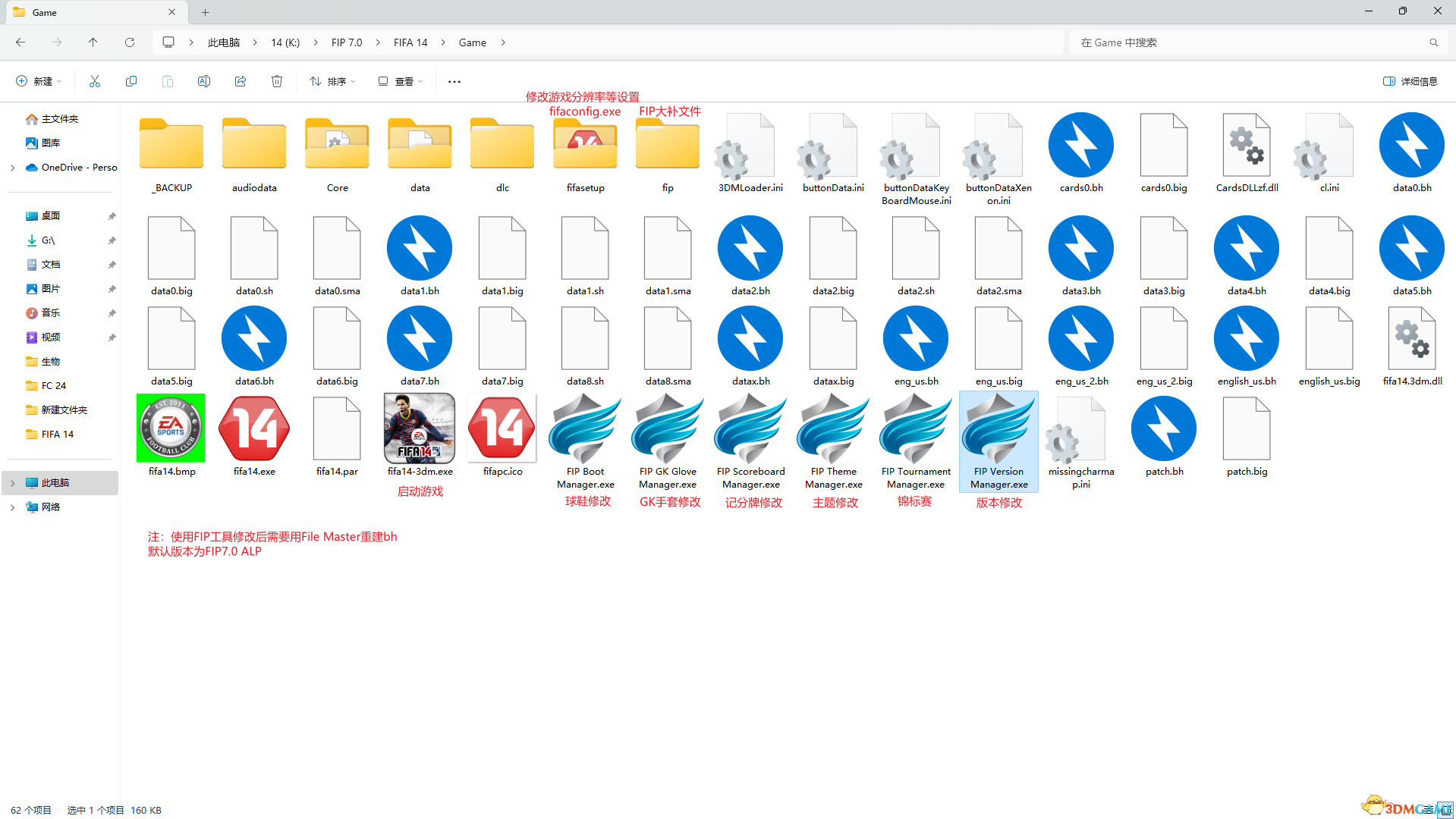
Task: Open FIP Theme Manager.exe
Action: (x=832, y=428)
